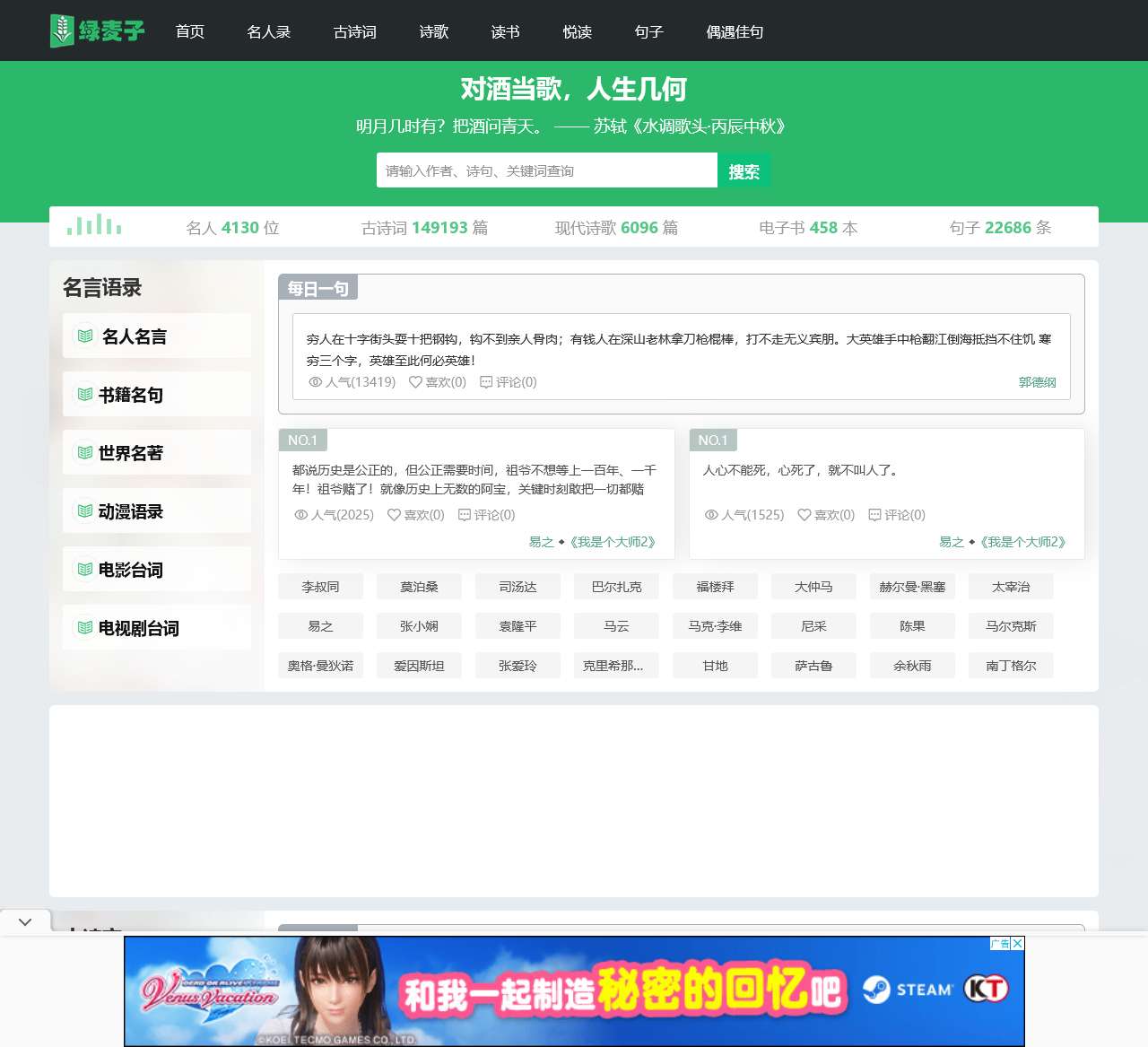This screenshot has height=1047, width=1148.
Task: Open 偶遇佳句 in the navigation bar
Action: pos(735,31)
